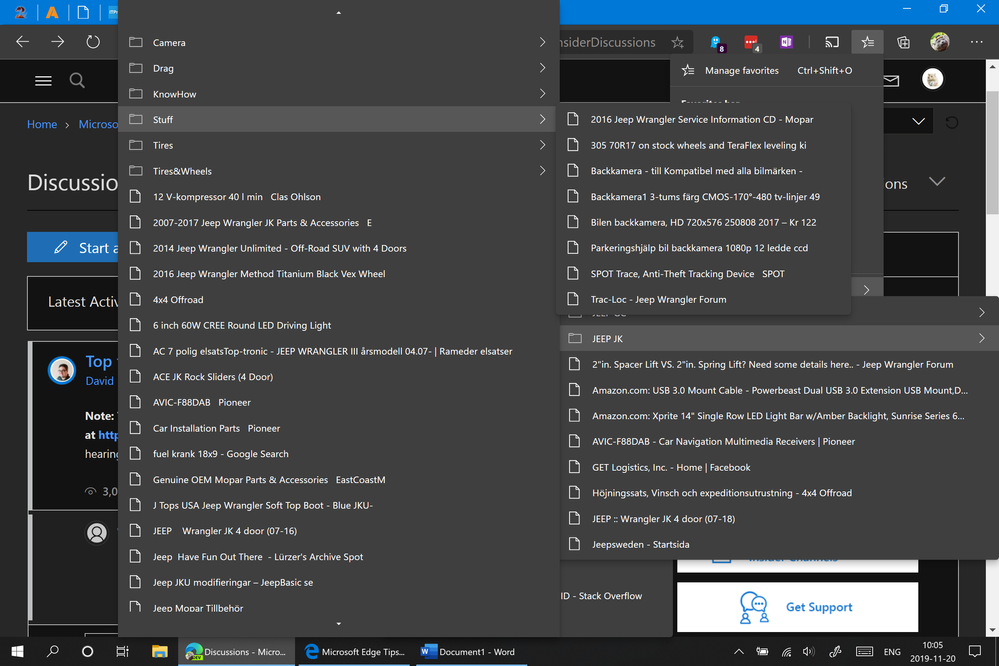
Task: Open the mail envelope icon on the page
Action: pos(891,80)
